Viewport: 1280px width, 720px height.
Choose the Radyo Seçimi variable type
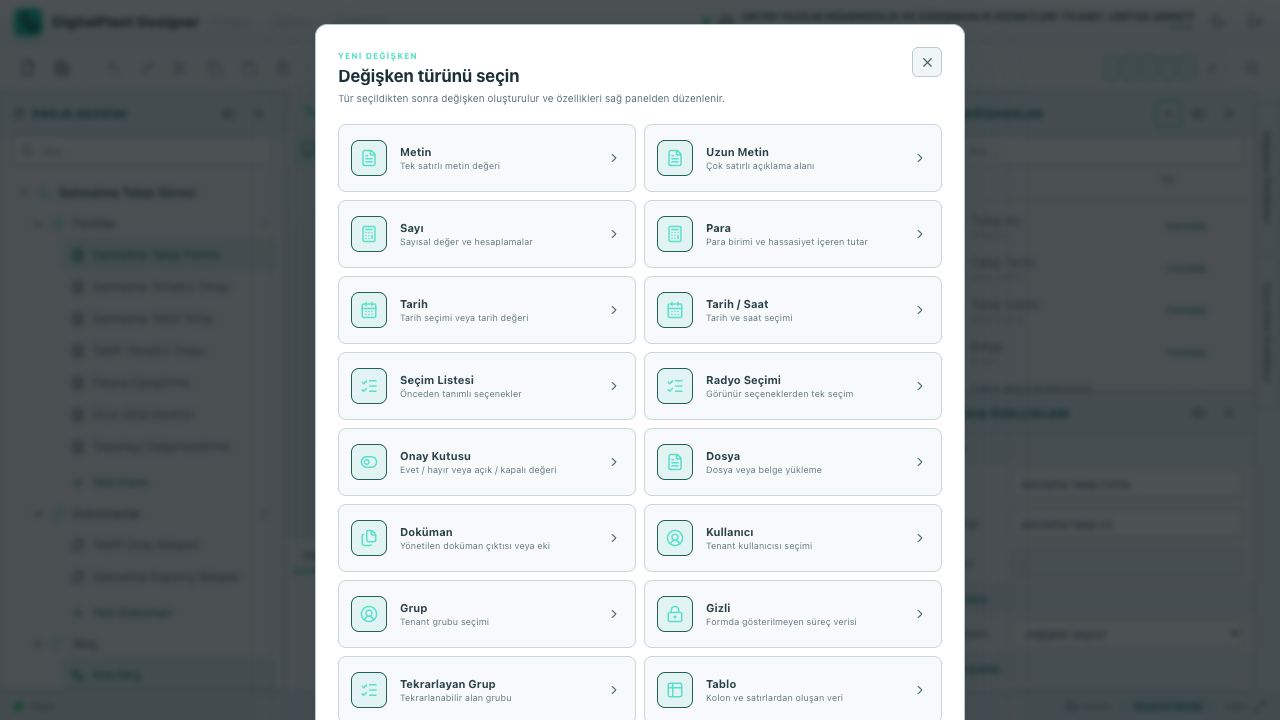(x=793, y=386)
